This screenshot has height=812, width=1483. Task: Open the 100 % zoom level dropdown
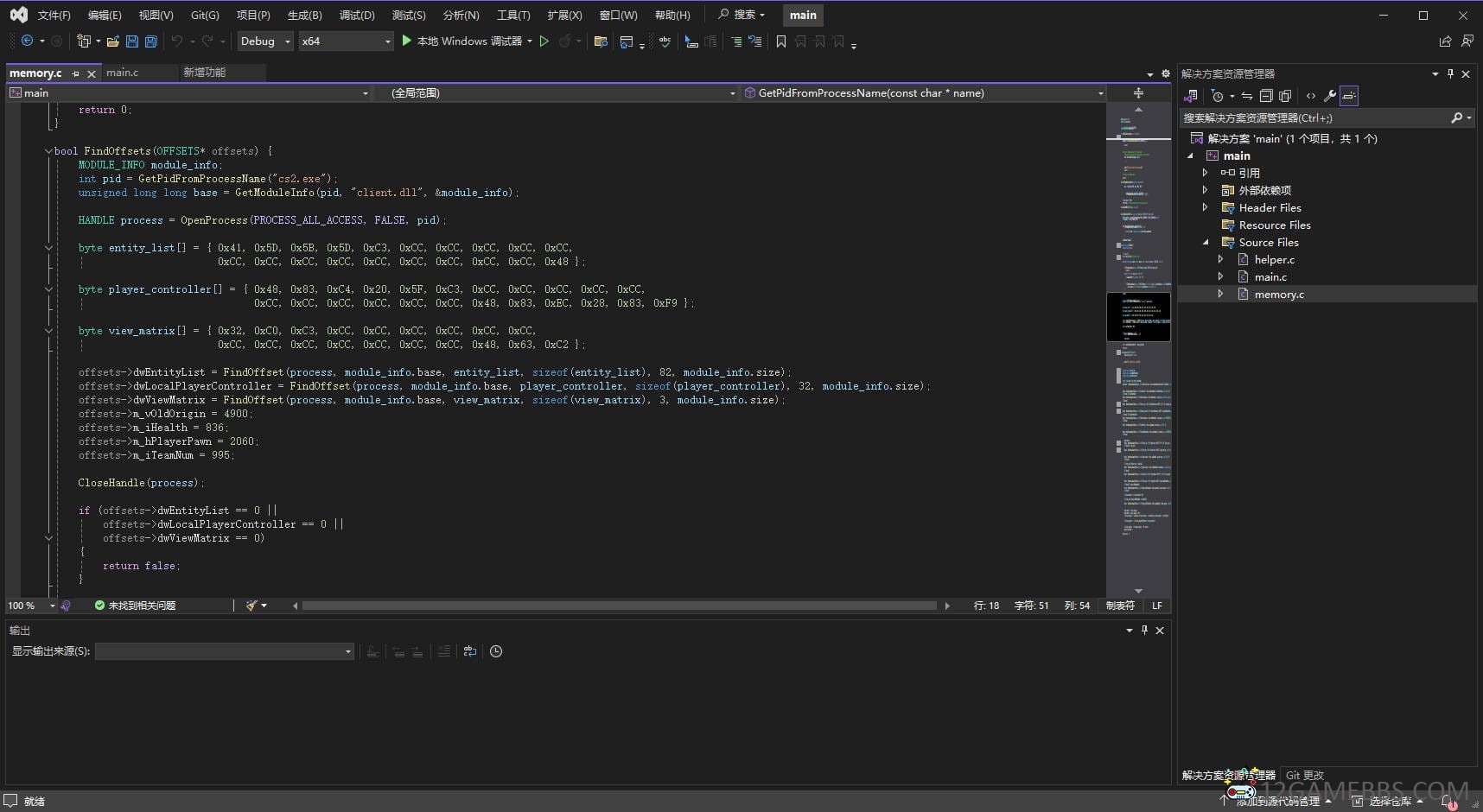(31, 606)
